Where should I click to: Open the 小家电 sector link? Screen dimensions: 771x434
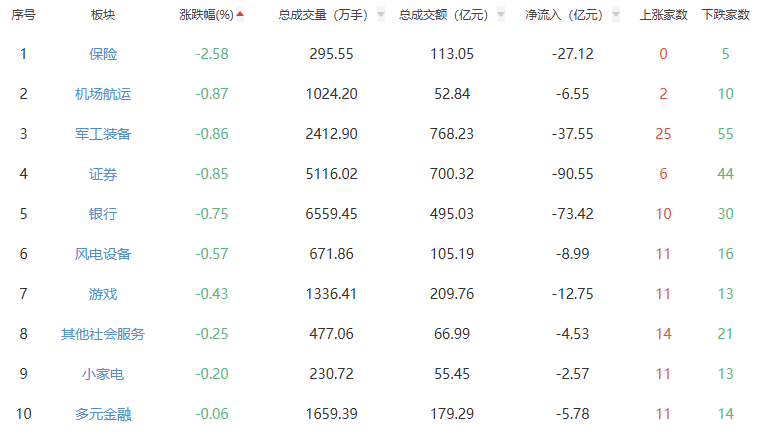102,374
